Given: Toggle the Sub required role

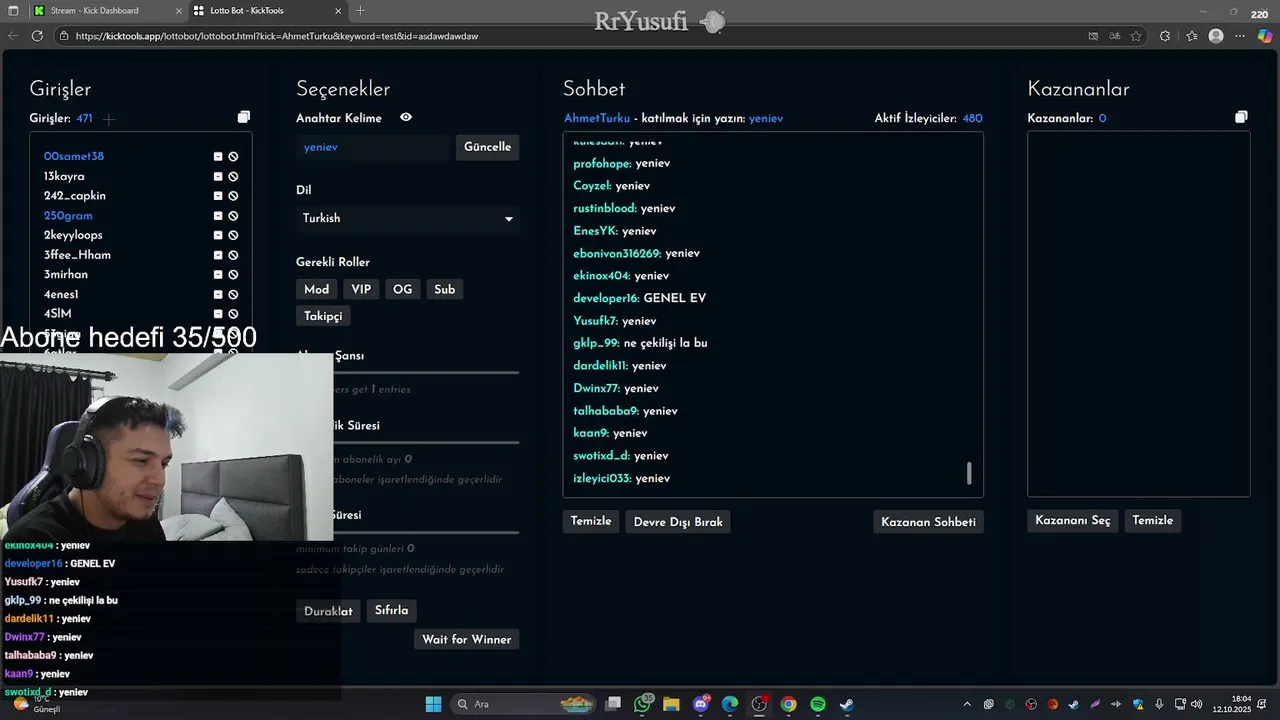Looking at the screenshot, I should pos(445,289).
